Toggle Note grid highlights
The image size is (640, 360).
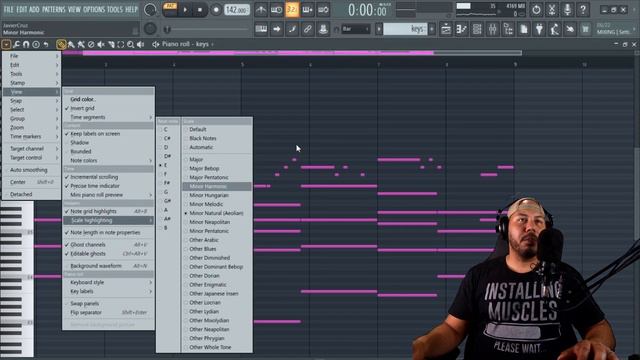(x=109, y=211)
